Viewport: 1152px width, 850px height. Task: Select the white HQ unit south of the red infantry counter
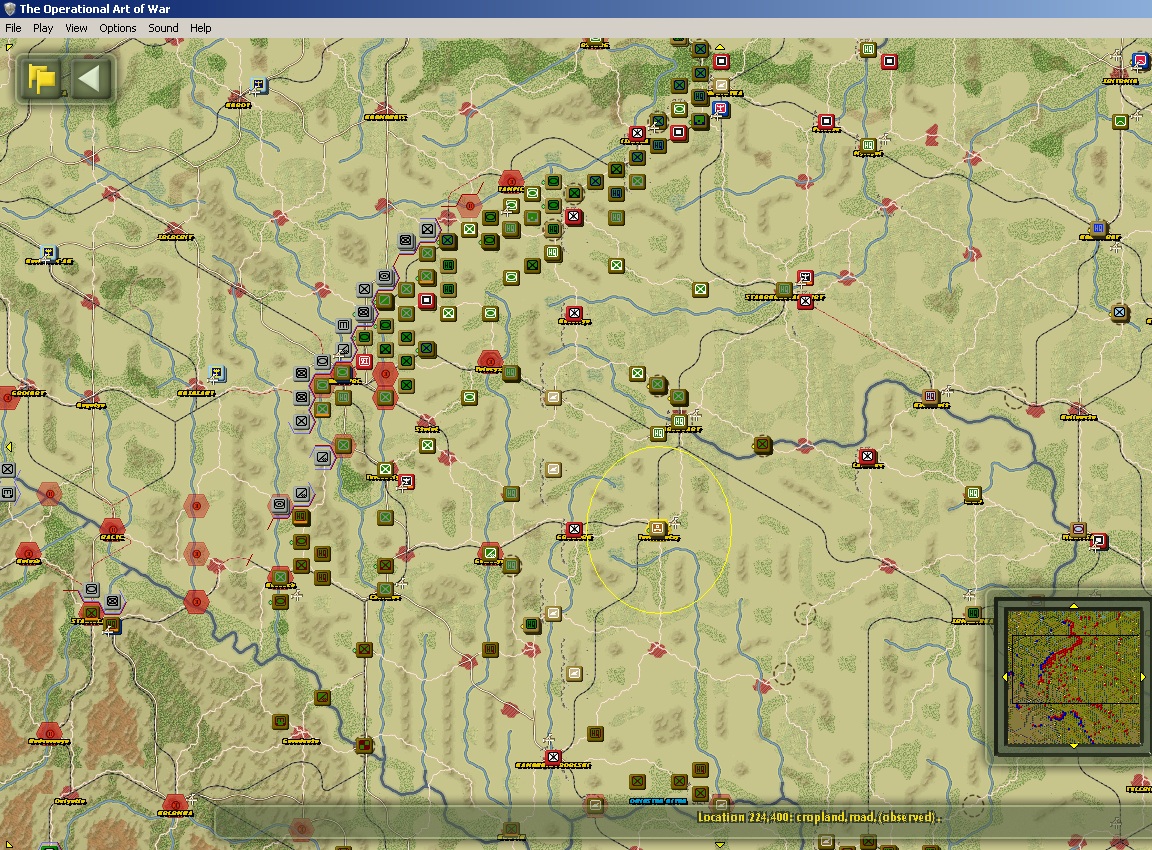point(552,253)
